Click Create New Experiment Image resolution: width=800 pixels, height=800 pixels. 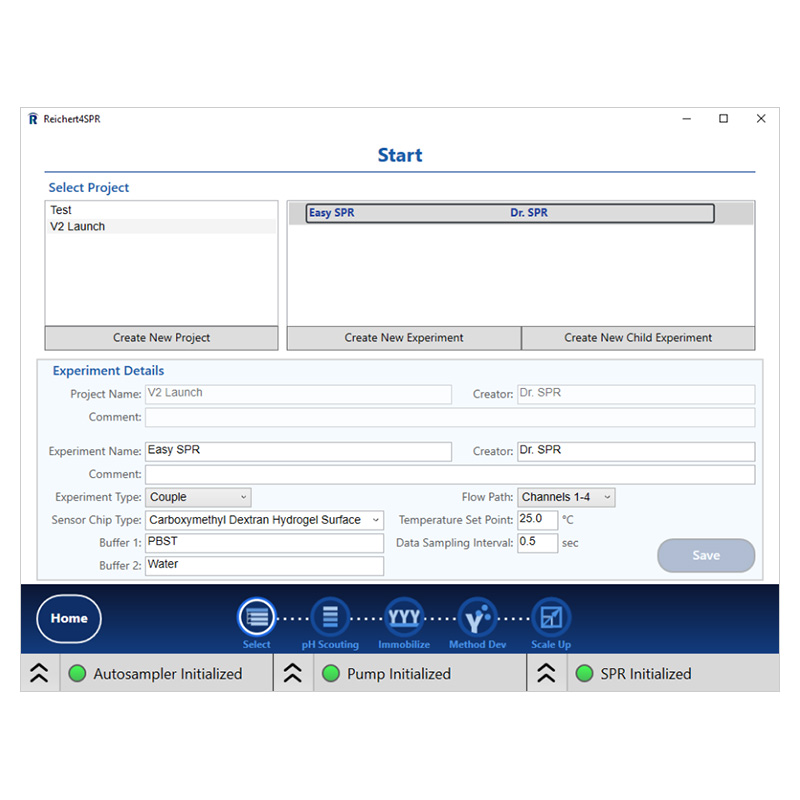coord(403,338)
